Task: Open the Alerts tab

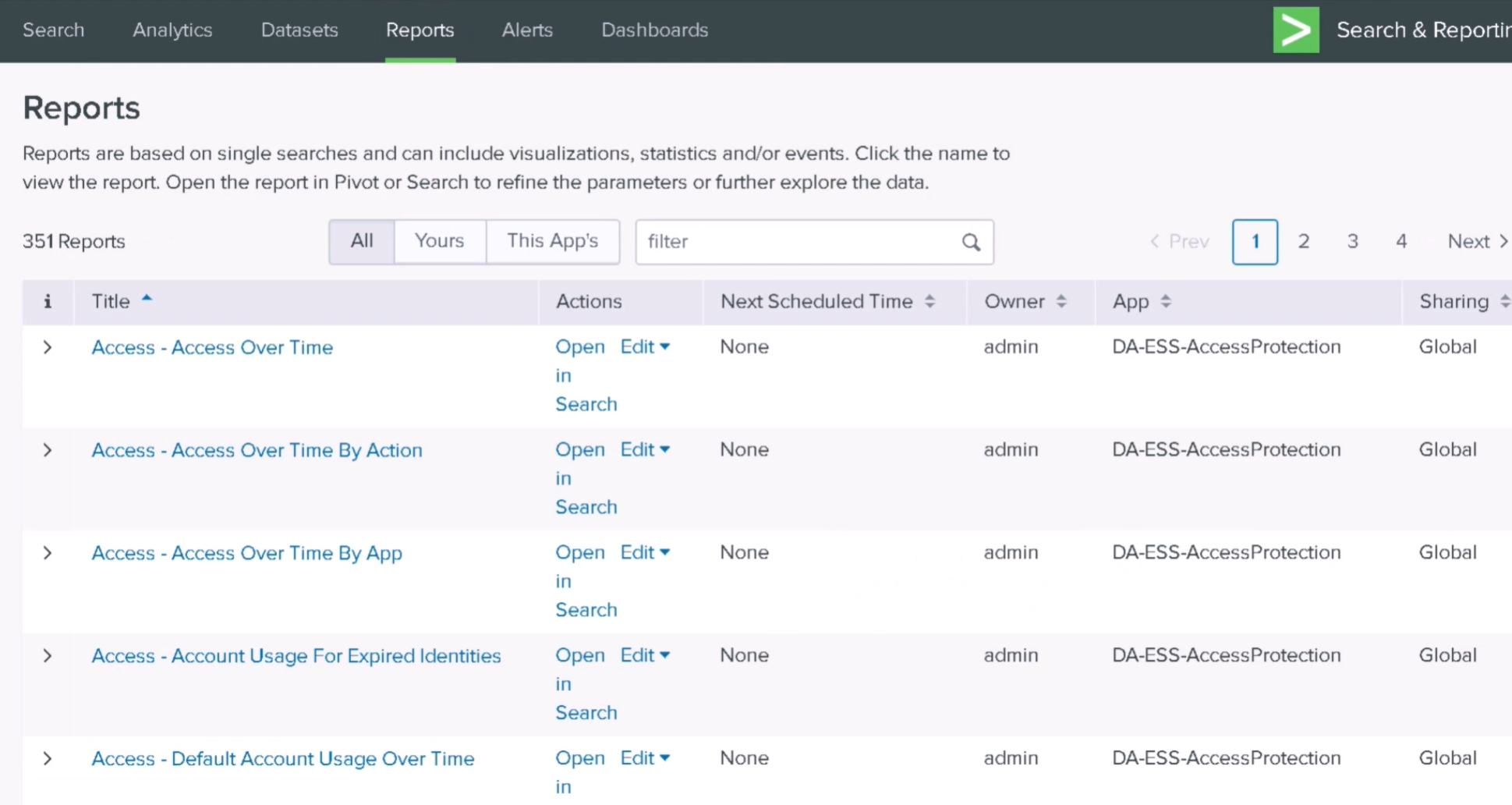Action: click(x=527, y=30)
